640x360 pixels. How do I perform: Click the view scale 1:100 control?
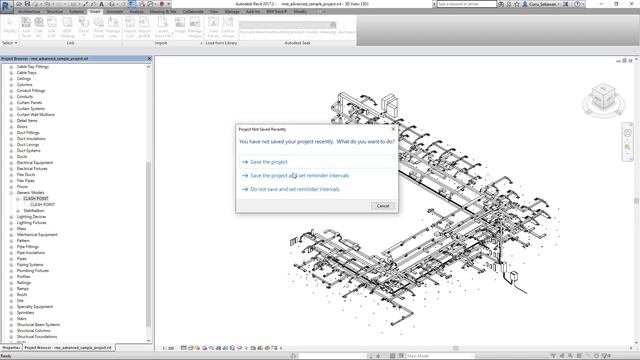click(168, 348)
